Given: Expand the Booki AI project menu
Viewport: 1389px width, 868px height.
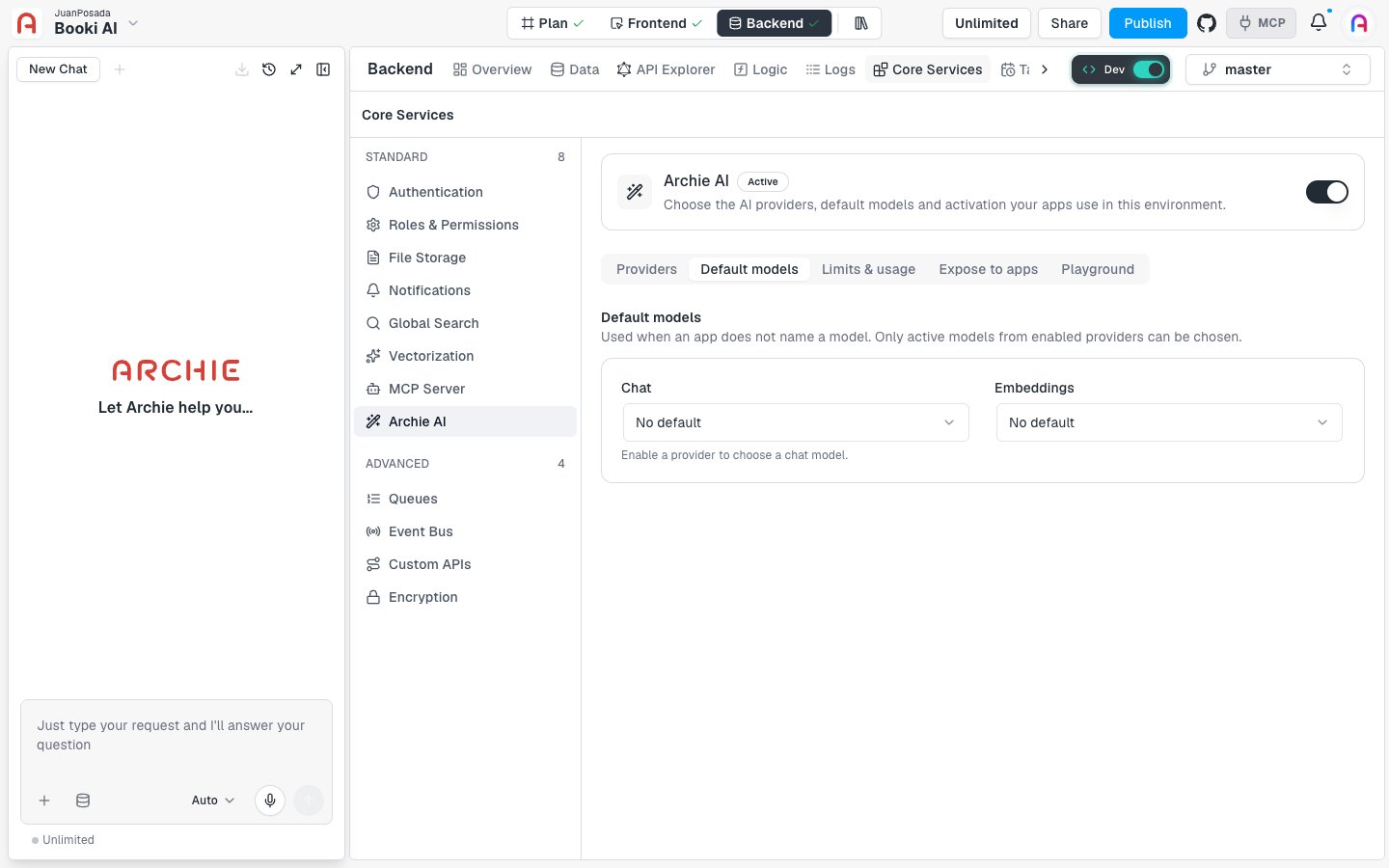Looking at the screenshot, I should 133,23.
